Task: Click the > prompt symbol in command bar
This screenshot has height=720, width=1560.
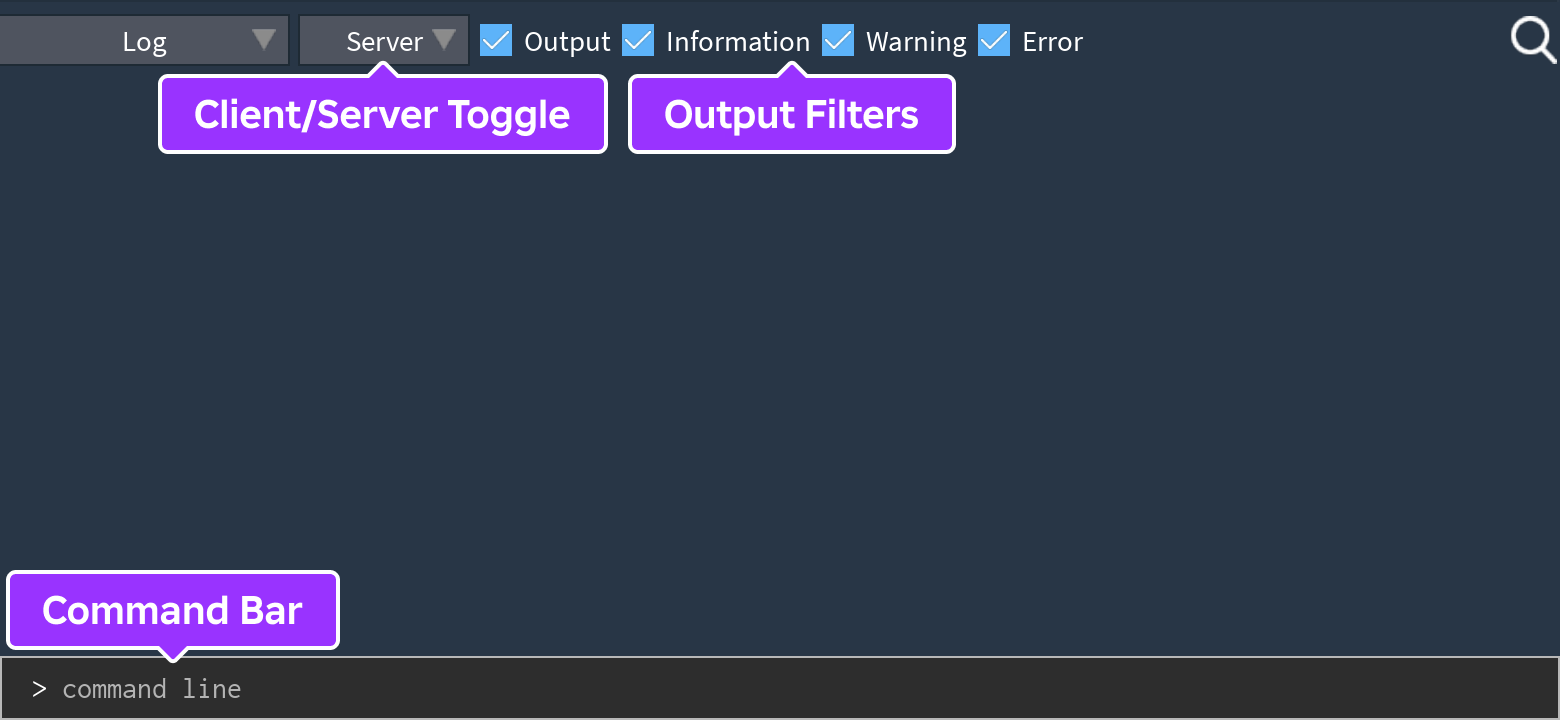Action: point(39,689)
